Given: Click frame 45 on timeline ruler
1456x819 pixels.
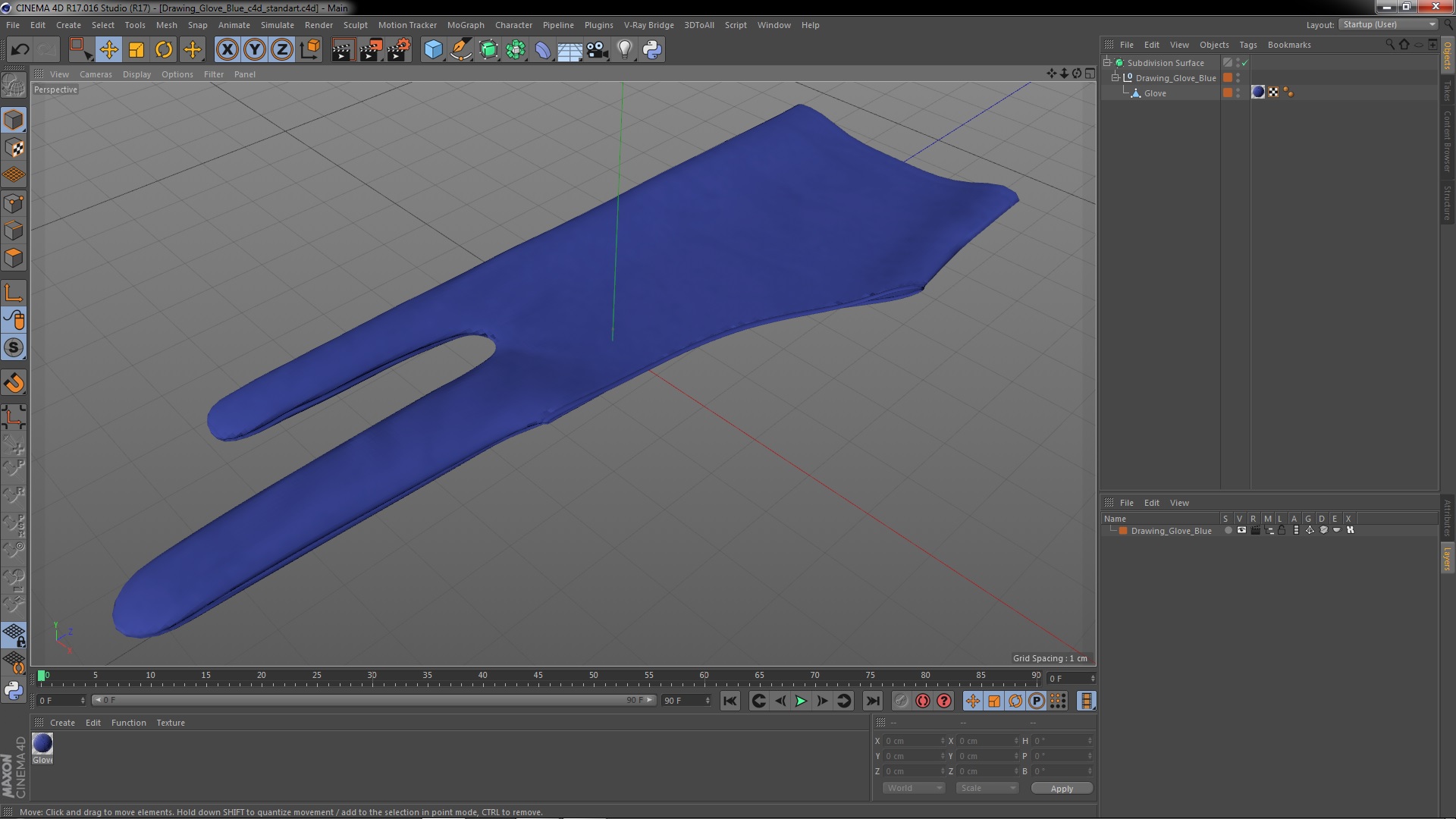Looking at the screenshot, I should pos(538,675).
